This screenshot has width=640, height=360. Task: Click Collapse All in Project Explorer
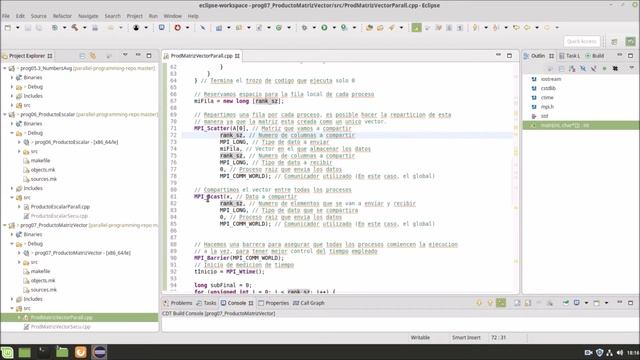click(x=82, y=56)
